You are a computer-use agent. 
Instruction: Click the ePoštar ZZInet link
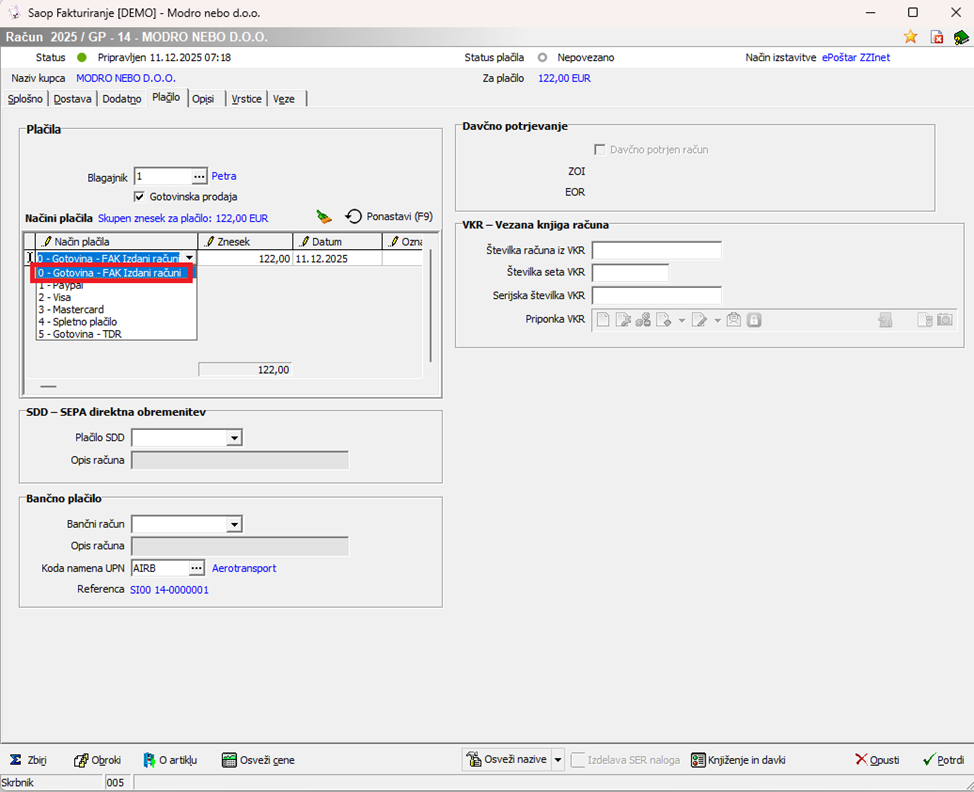point(856,57)
